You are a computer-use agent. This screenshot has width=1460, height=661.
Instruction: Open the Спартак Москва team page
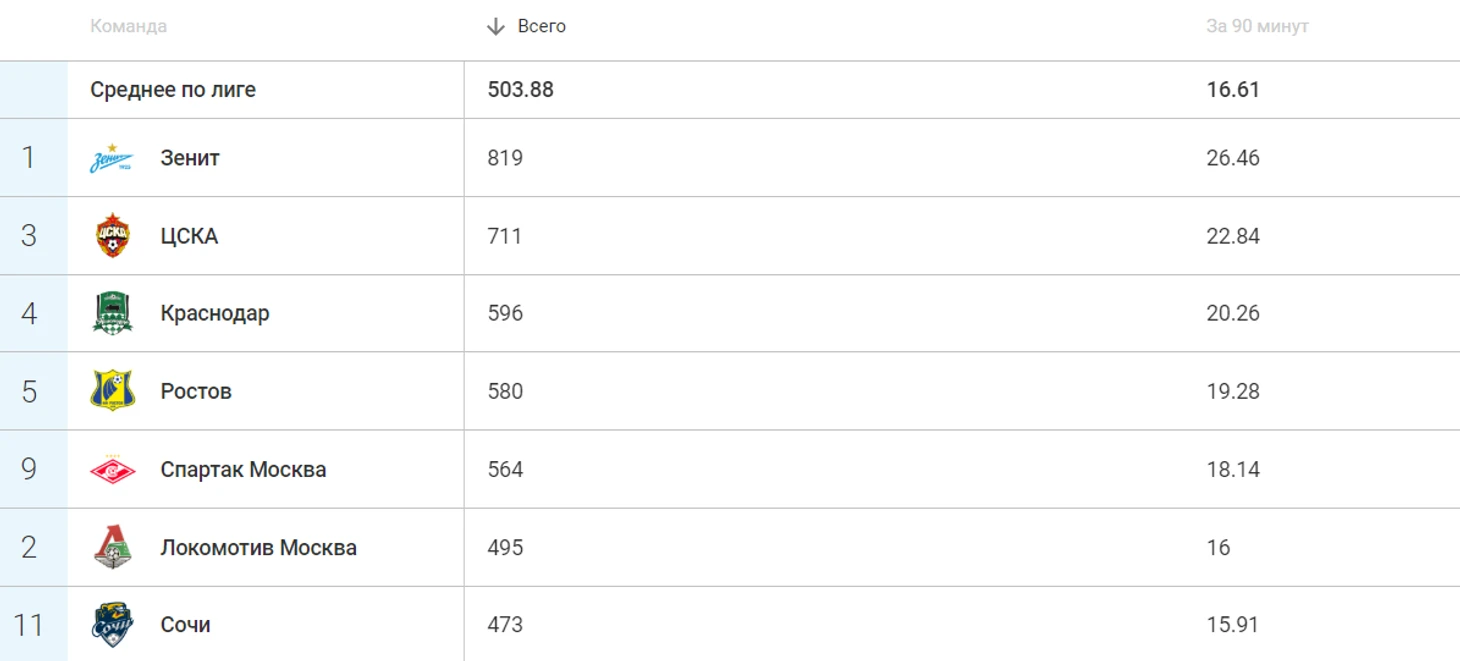(243, 469)
